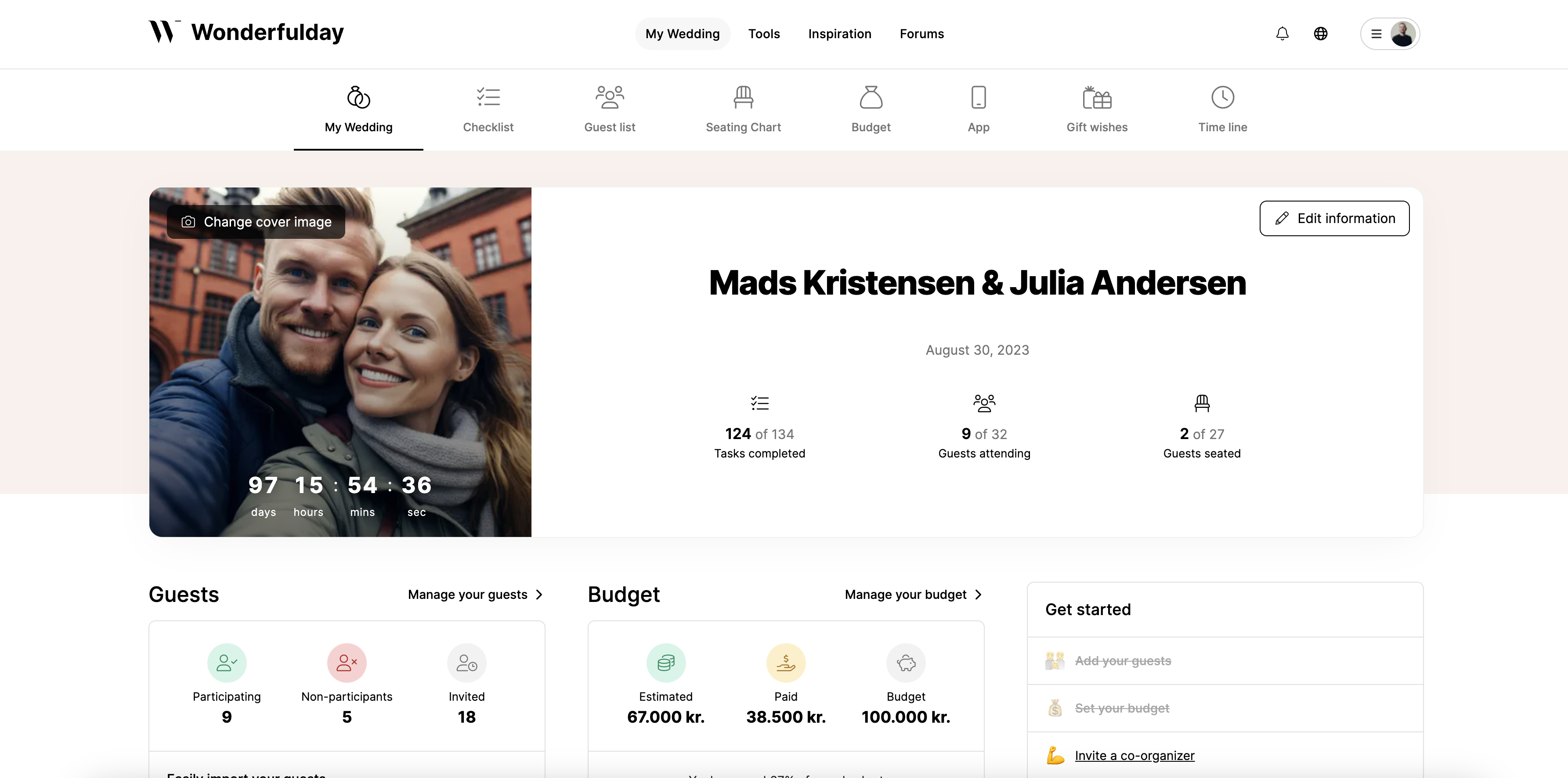Viewport: 1568px width, 778px height.
Task: Click the tasks completed checklist icon
Action: coord(760,403)
